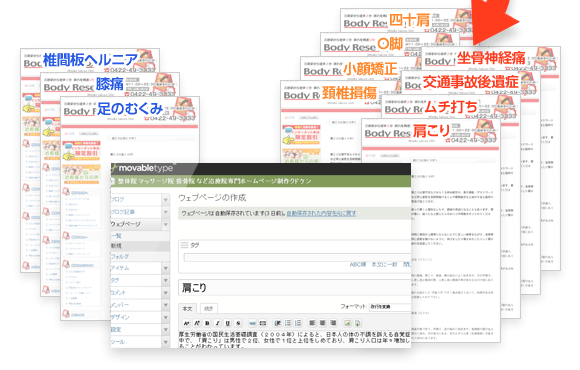Select 新規 under ウェブページ
The image size is (580, 370).
(116, 246)
